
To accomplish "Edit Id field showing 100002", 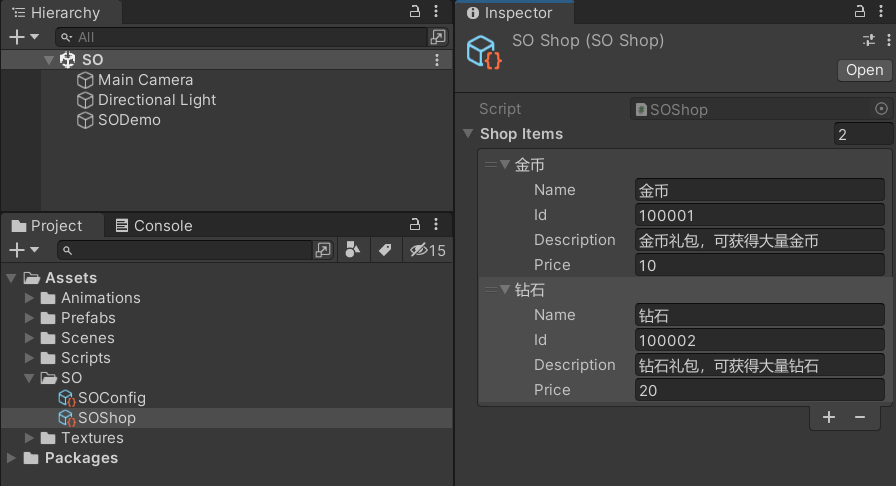I will point(759,340).
